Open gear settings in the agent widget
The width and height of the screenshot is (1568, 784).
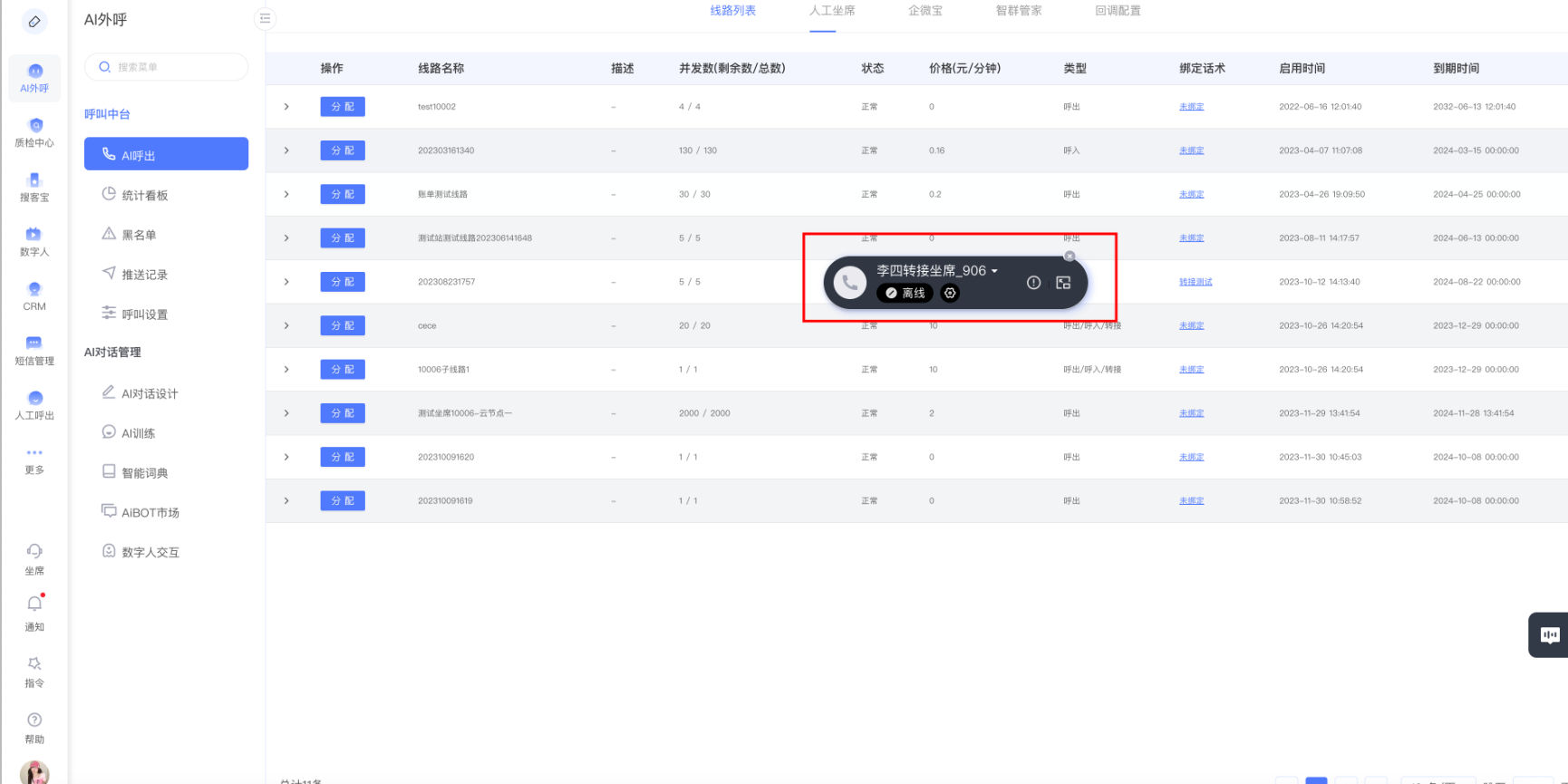950,293
